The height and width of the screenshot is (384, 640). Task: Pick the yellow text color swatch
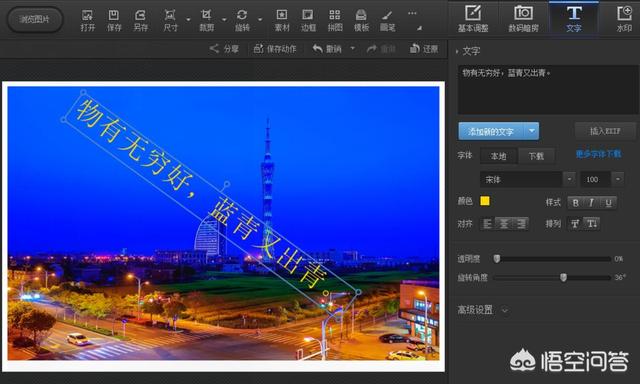click(x=485, y=201)
